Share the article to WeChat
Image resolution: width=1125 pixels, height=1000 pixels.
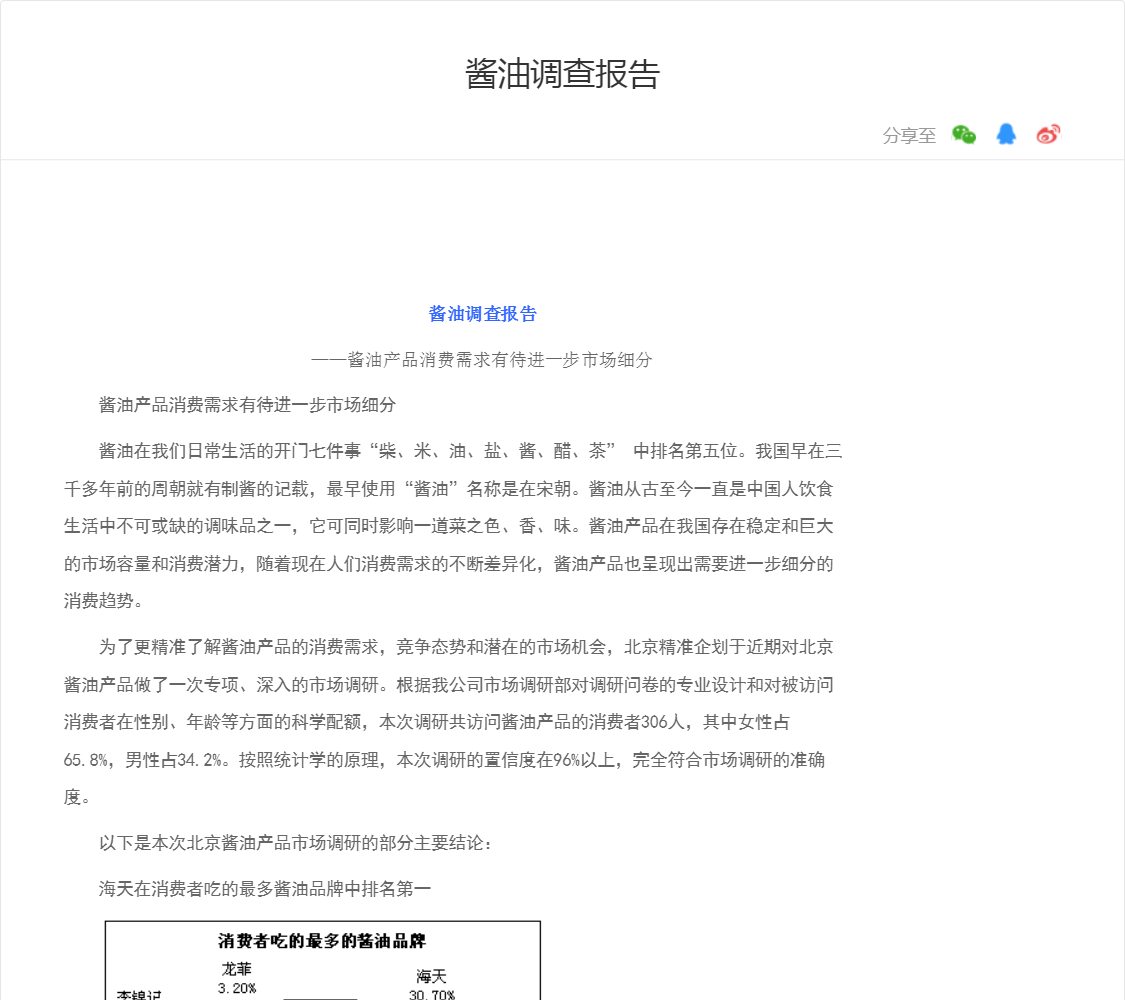(964, 135)
